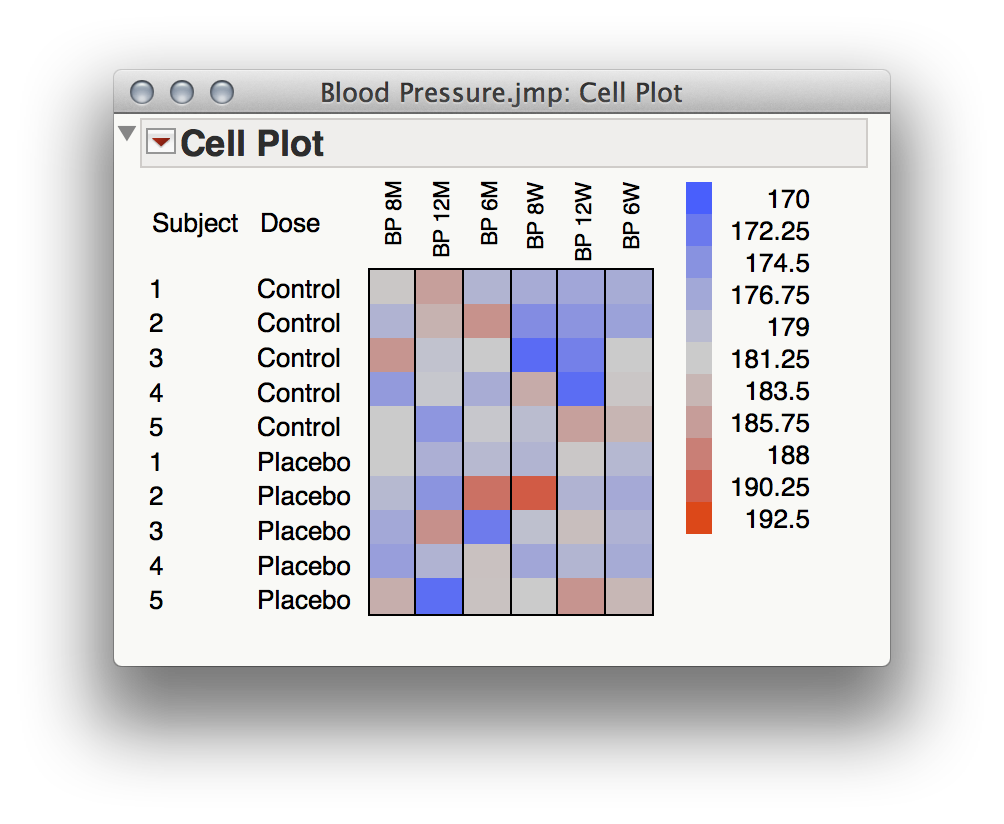Viewport: 1004px width, 824px height.
Task: Click the Cell Plot title text
Action: (249, 144)
